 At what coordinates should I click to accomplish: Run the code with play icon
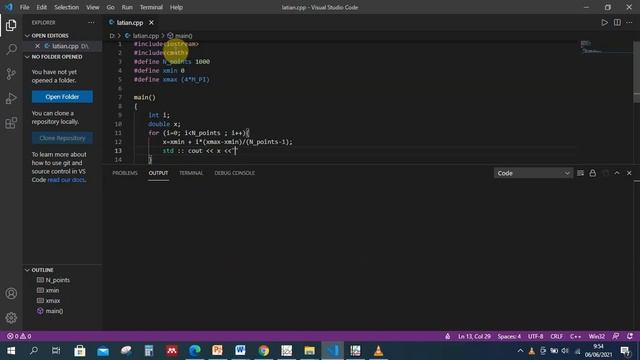click(x=604, y=22)
